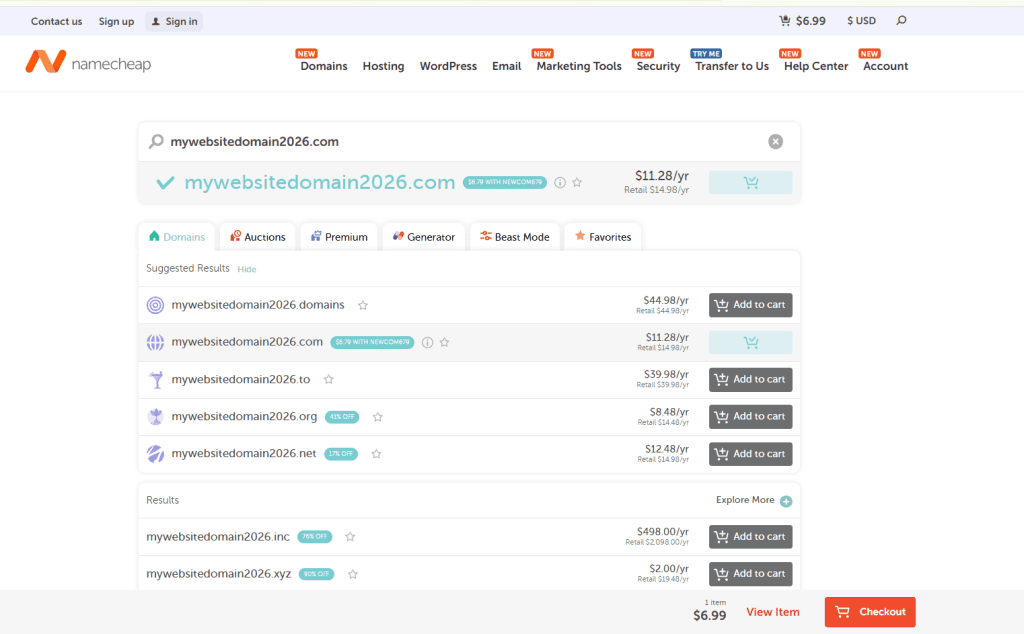Open the Domains navigation menu
The image size is (1024, 634).
pyautogui.click(x=323, y=66)
